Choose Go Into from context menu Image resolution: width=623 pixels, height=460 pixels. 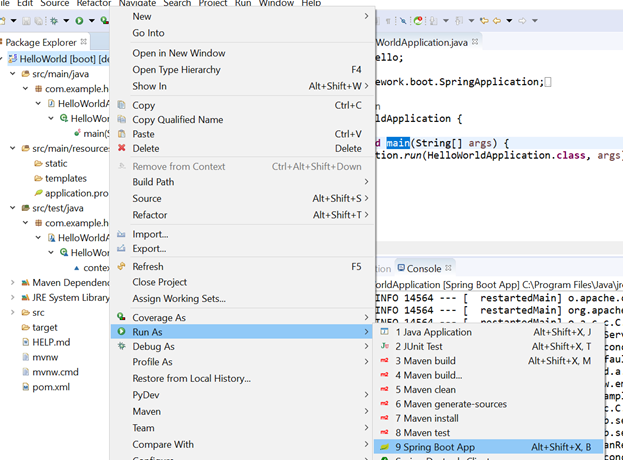tap(242, 33)
